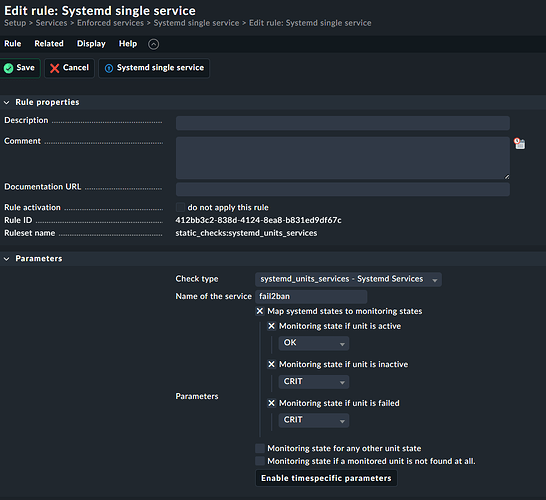Uncheck 'Monitoring state if unit is failed'
This screenshot has height=500, width=546.
point(272,403)
